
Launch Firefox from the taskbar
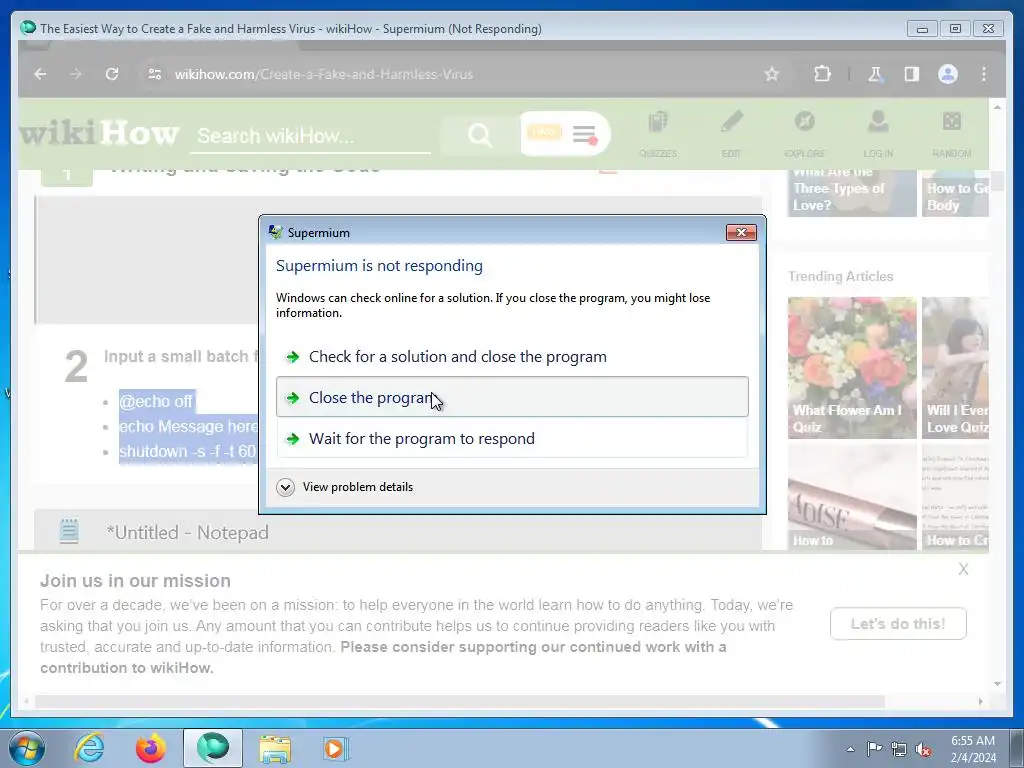click(151, 748)
